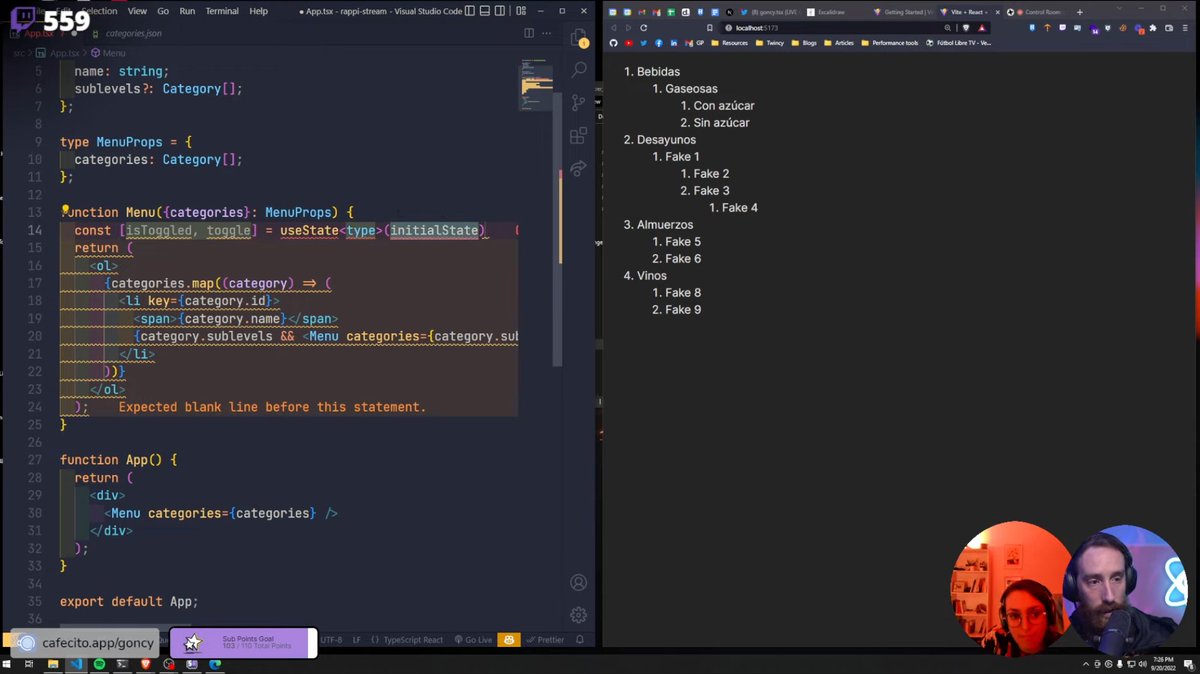Open the Explorer view in VS Code activity bar

click(578, 38)
